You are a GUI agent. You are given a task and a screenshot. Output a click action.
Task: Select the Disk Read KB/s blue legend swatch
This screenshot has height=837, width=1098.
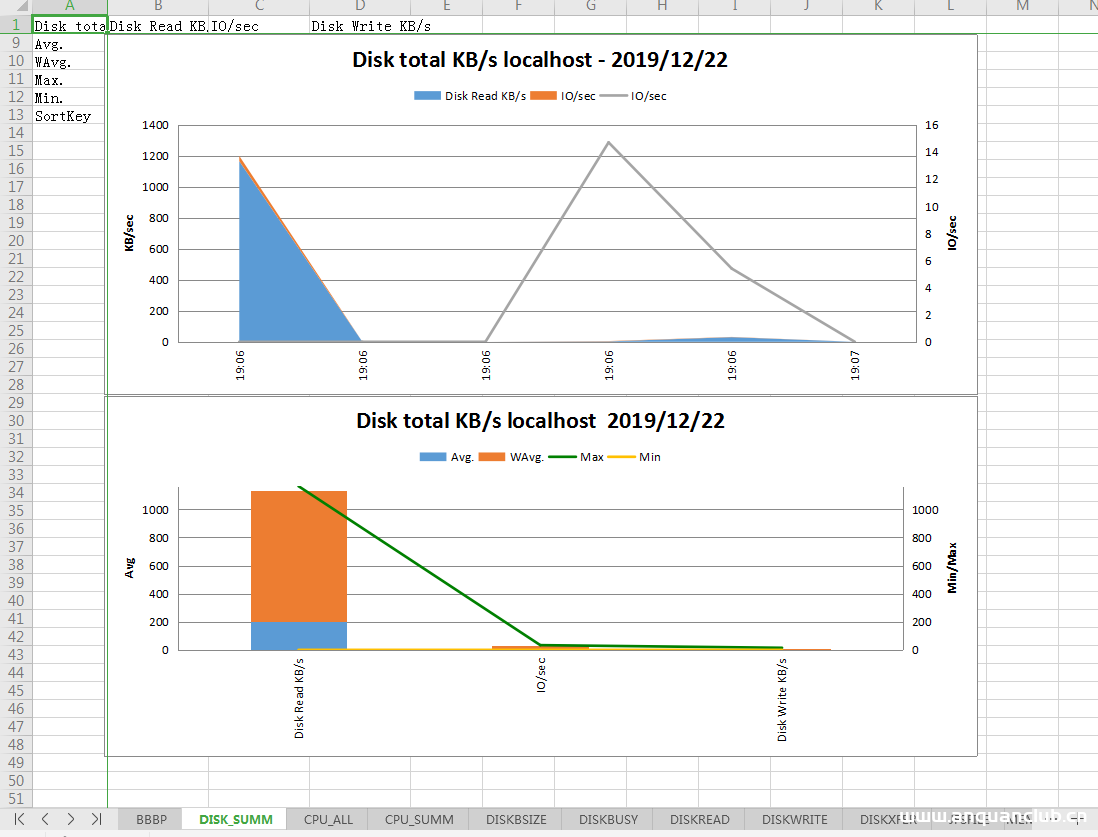click(x=427, y=96)
